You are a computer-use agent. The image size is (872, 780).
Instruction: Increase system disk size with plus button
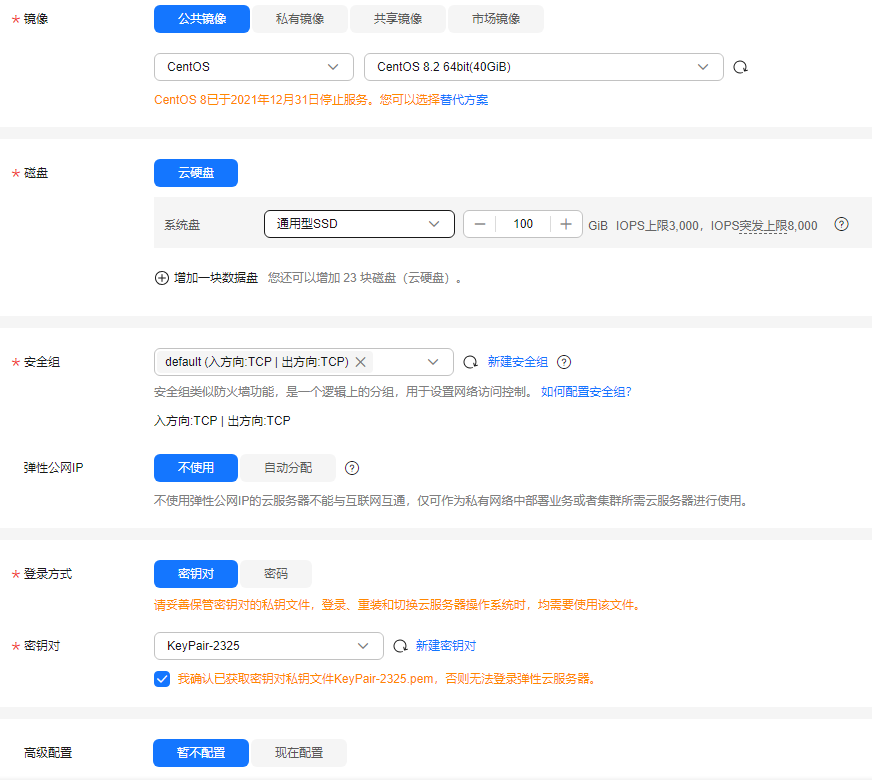point(566,224)
